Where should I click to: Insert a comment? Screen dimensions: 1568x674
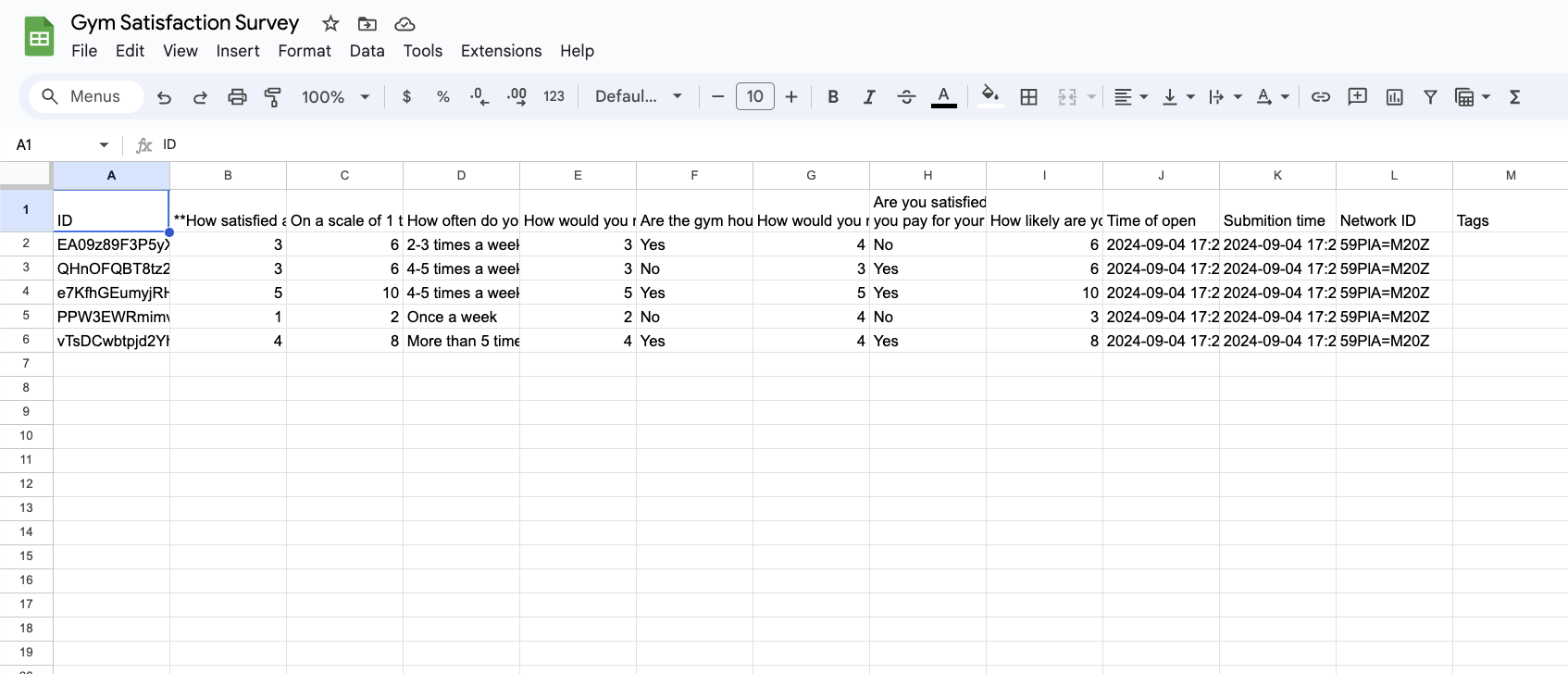(1358, 96)
